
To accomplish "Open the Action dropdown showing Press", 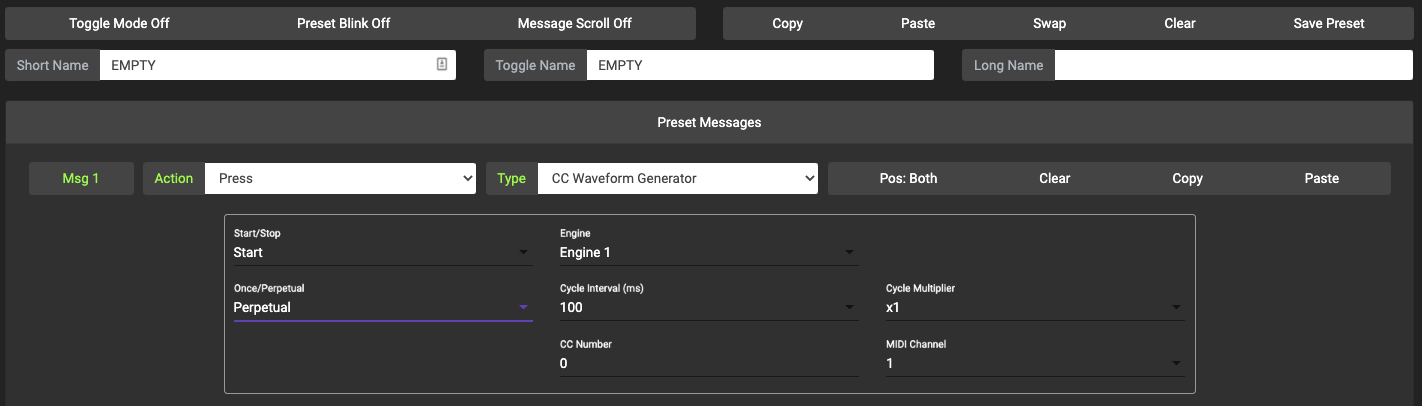I will point(340,178).
